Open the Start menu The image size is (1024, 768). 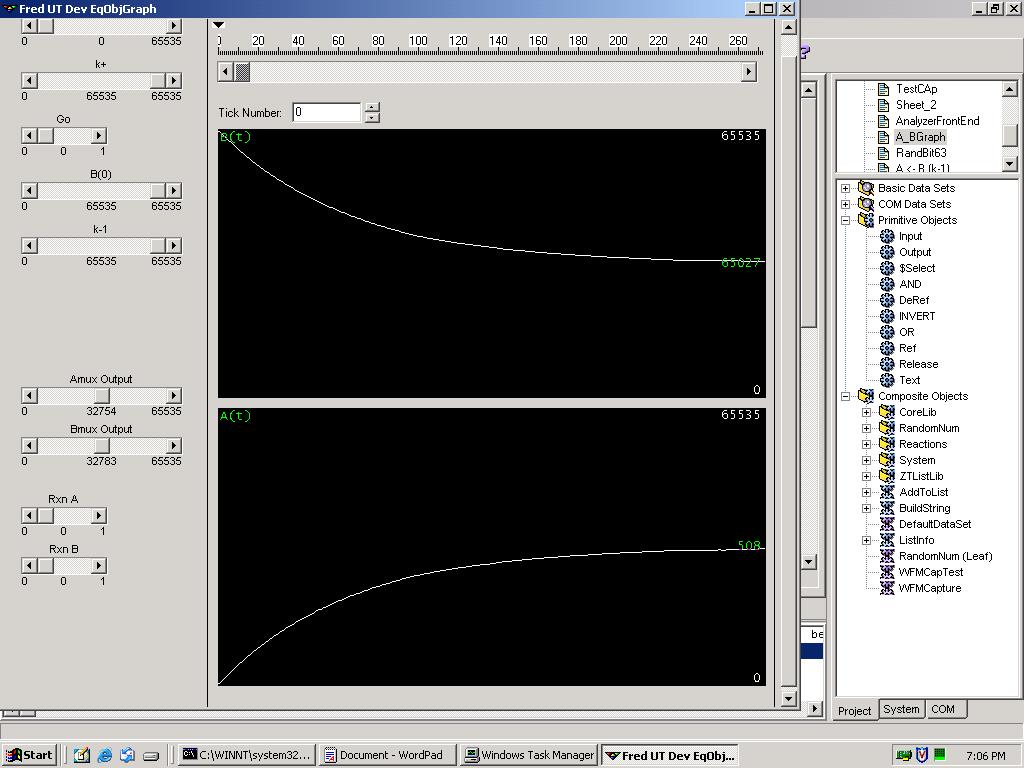coord(30,755)
